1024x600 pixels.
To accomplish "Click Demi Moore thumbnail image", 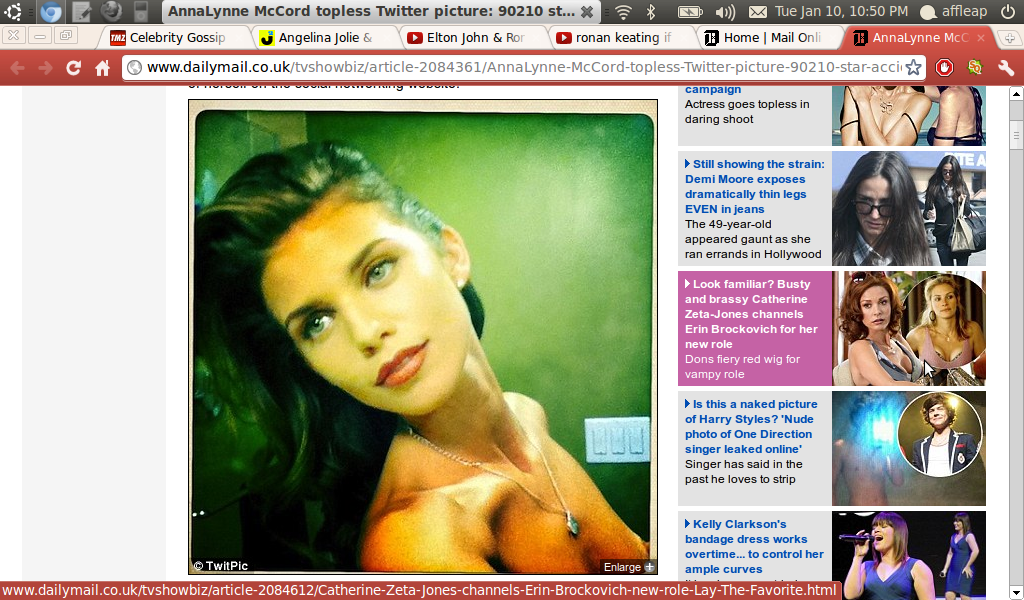I will coord(908,208).
